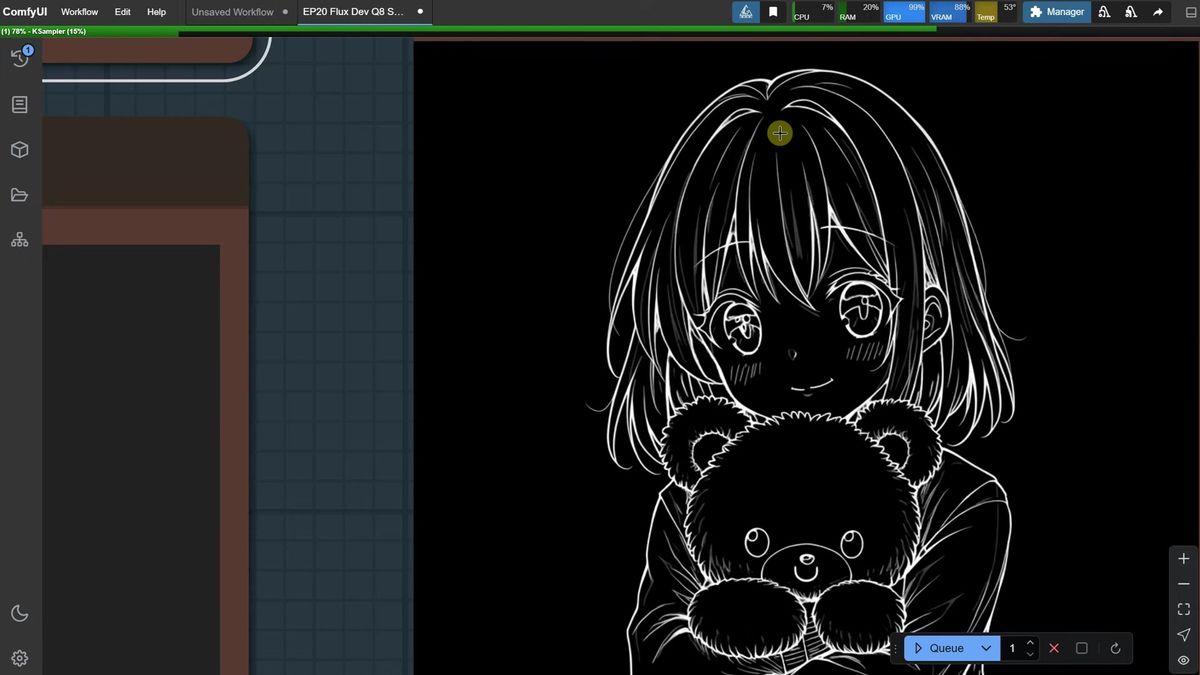Open the workflows folder icon in sidebar
The width and height of the screenshot is (1200, 675).
coord(20,195)
